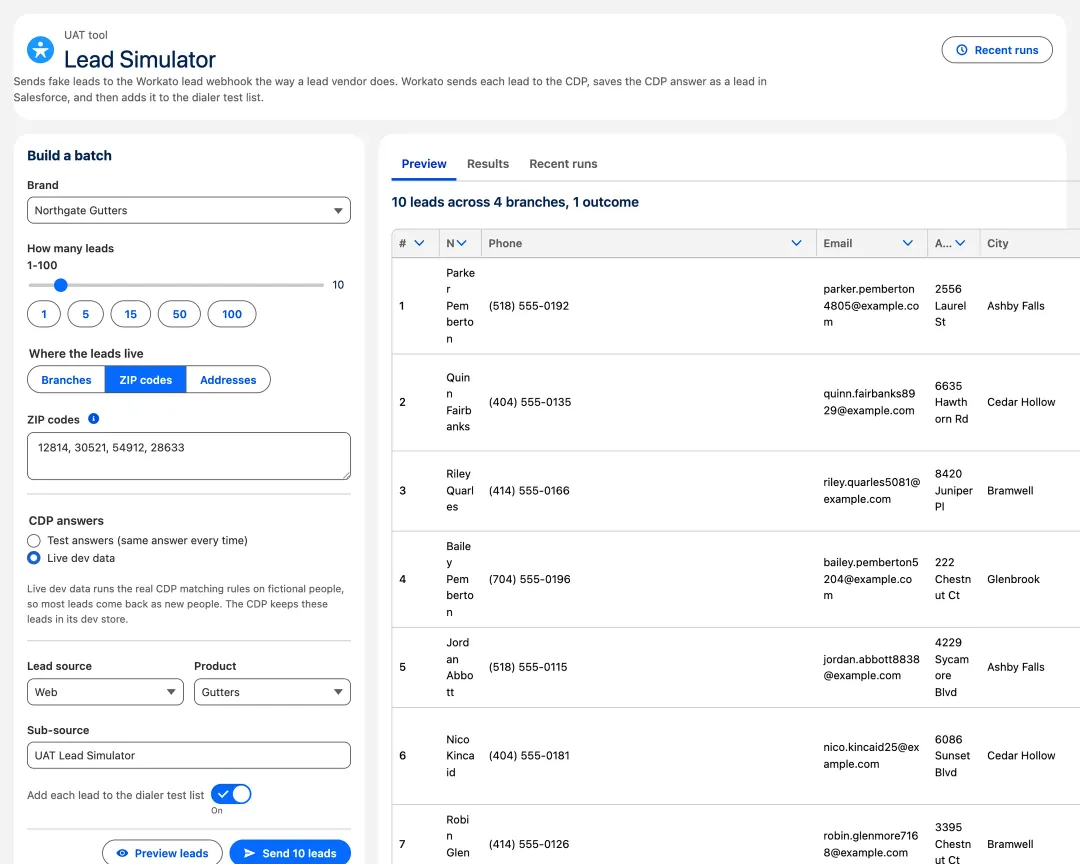The width and height of the screenshot is (1080, 864).
Task: Click email quinn.fairbanks8929@example.com
Action: (869, 402)
